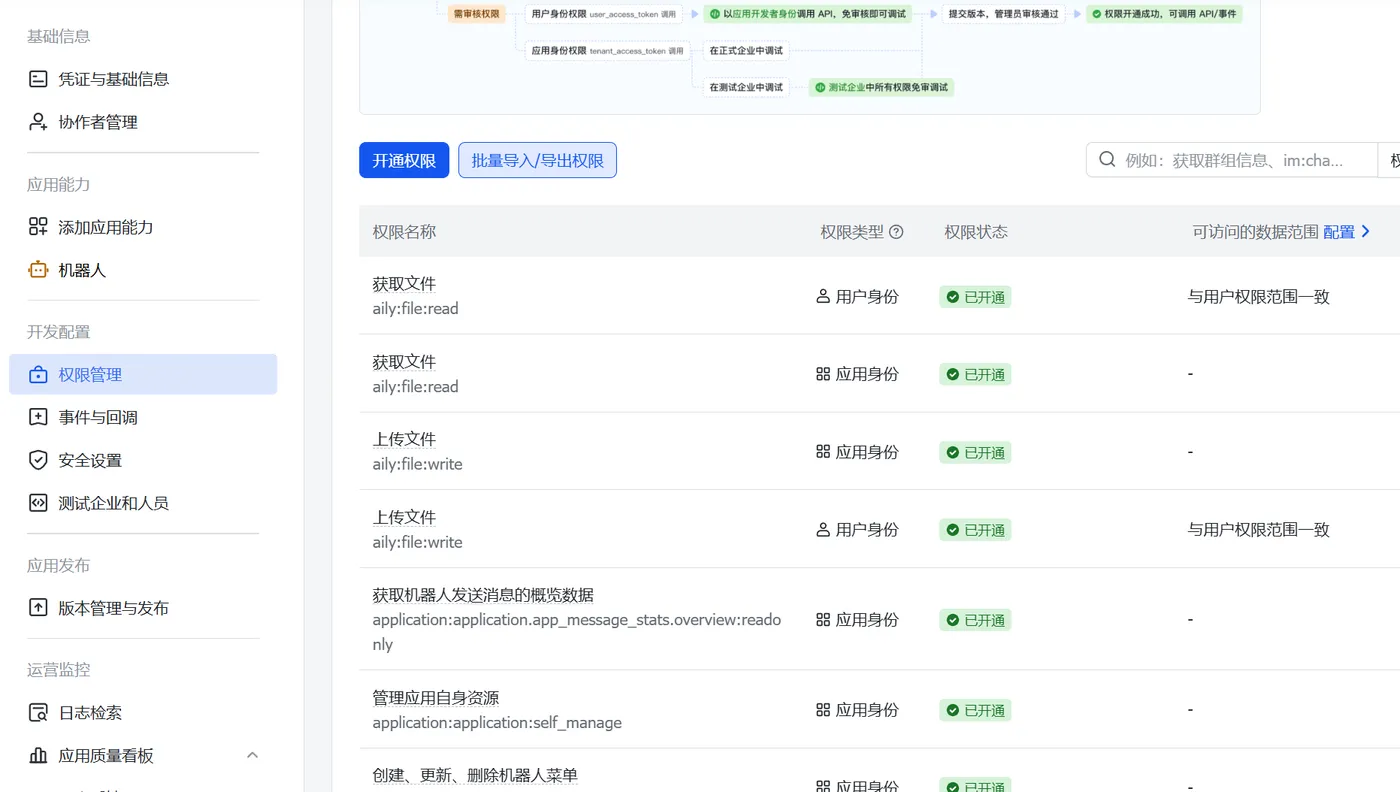Click 获取文件 name in the 用户身份 row
The image size is (1400, 792).
pos(404,284)
